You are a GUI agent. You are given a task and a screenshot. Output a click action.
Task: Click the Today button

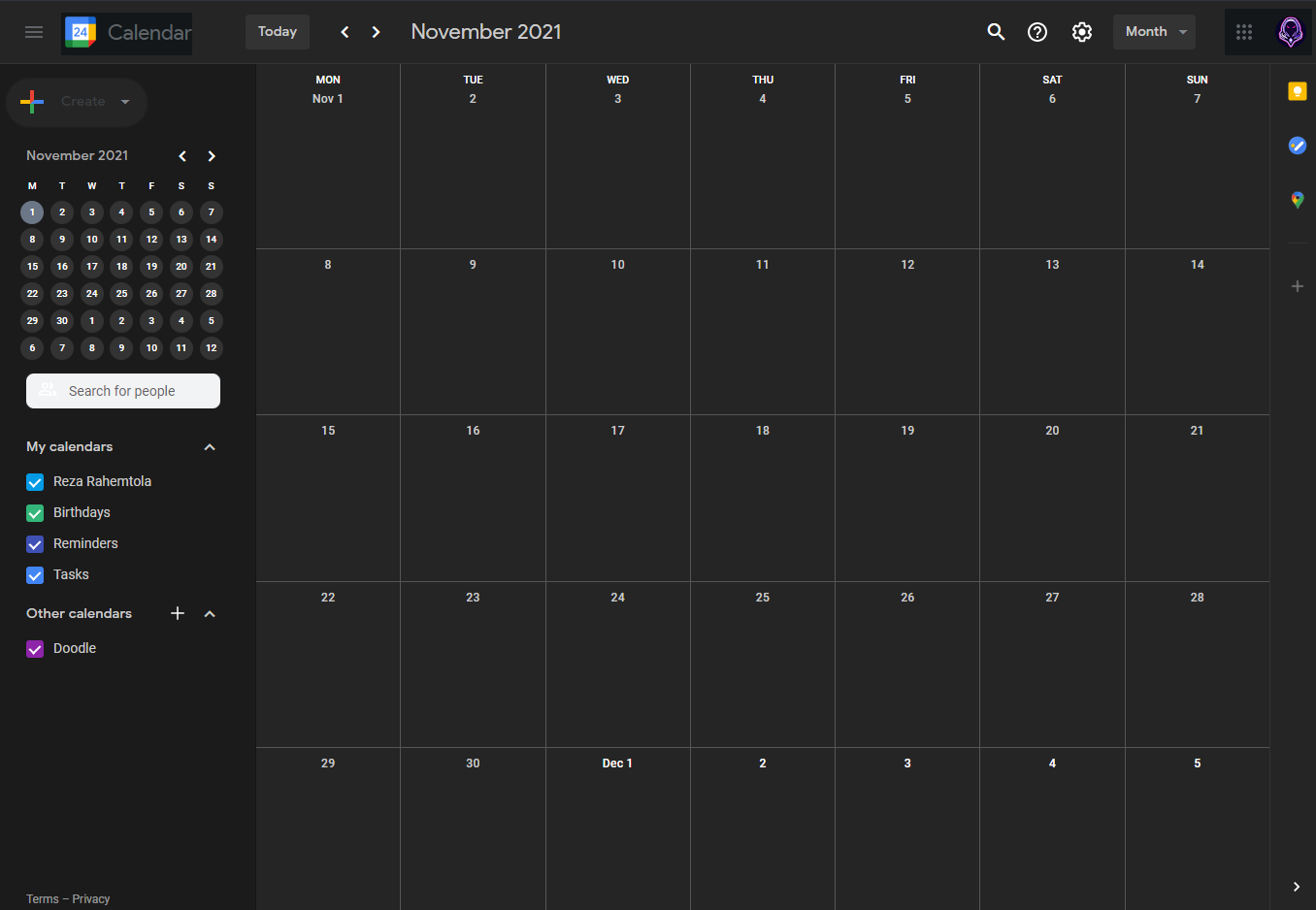tap(277, 31)
